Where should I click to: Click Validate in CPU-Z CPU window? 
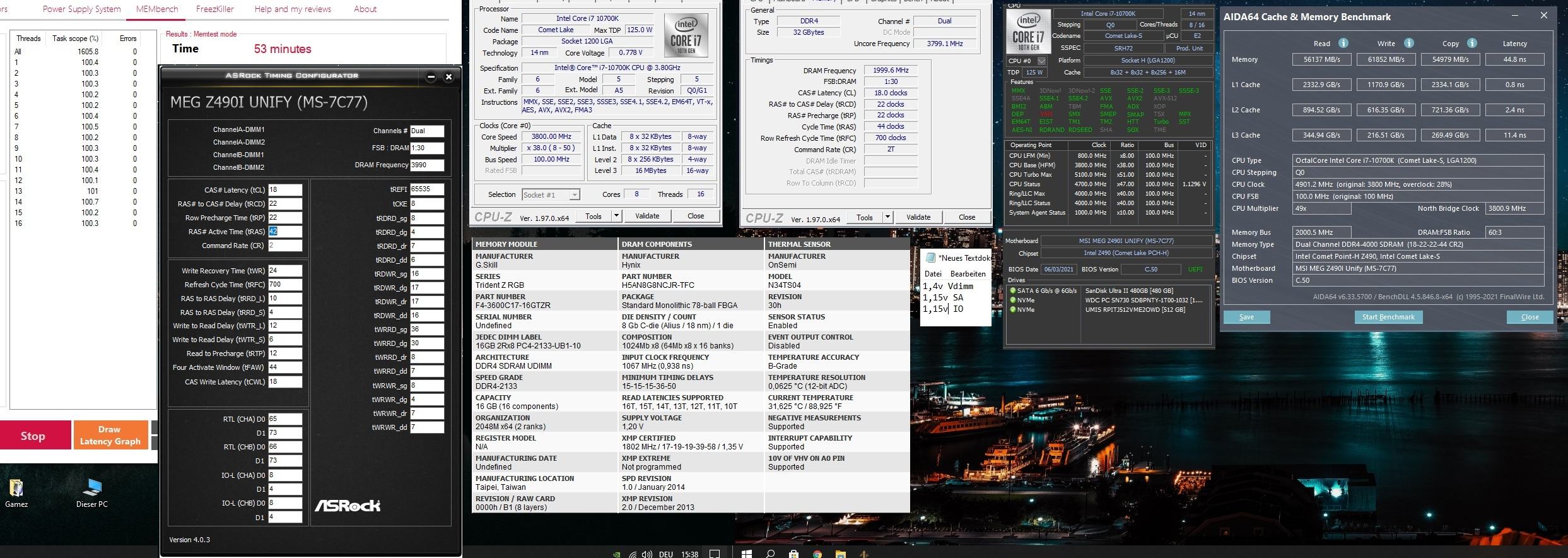point(647,216)
